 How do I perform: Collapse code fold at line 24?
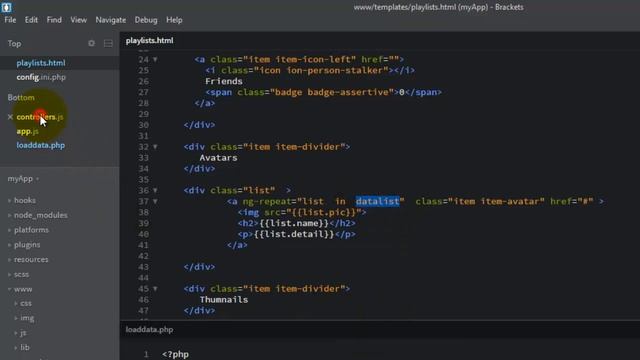pyautogui.click(x=155, y=60)
